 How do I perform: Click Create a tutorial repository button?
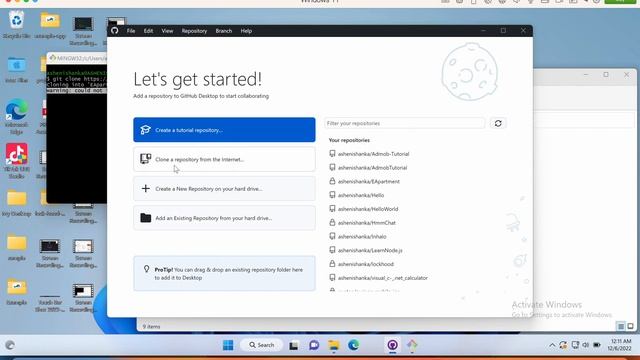pos(224,130)
